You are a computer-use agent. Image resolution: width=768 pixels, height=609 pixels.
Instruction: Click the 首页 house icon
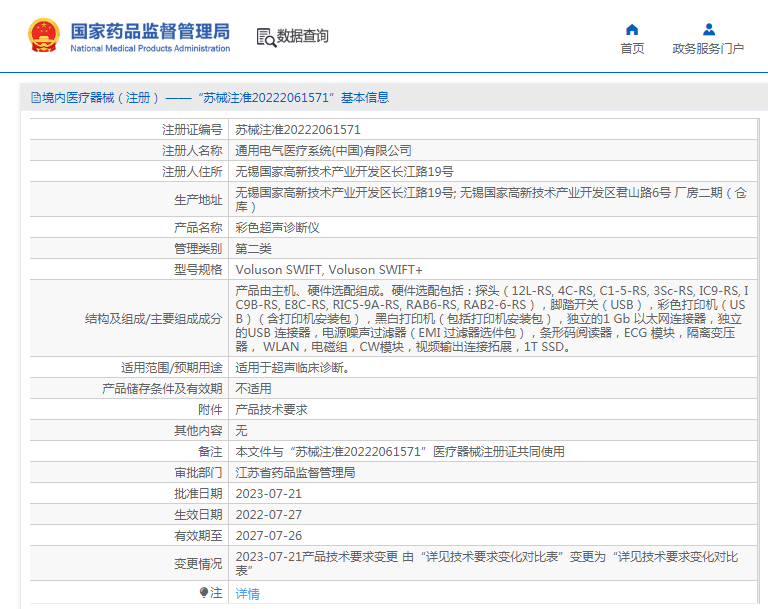coord(632,30)
